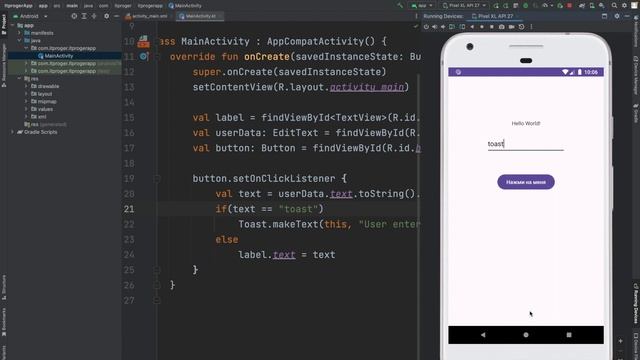
Task: Tap the purple button in the emulator app
Action: [x=526, y=182]
